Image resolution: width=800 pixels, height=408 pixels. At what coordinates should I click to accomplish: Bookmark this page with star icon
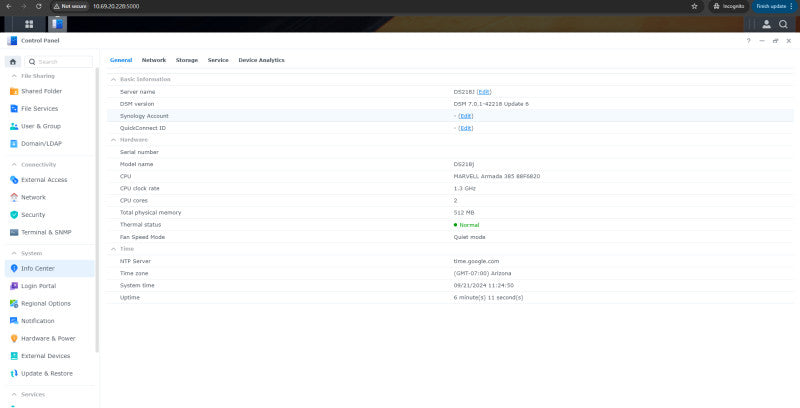pos(694,6)
